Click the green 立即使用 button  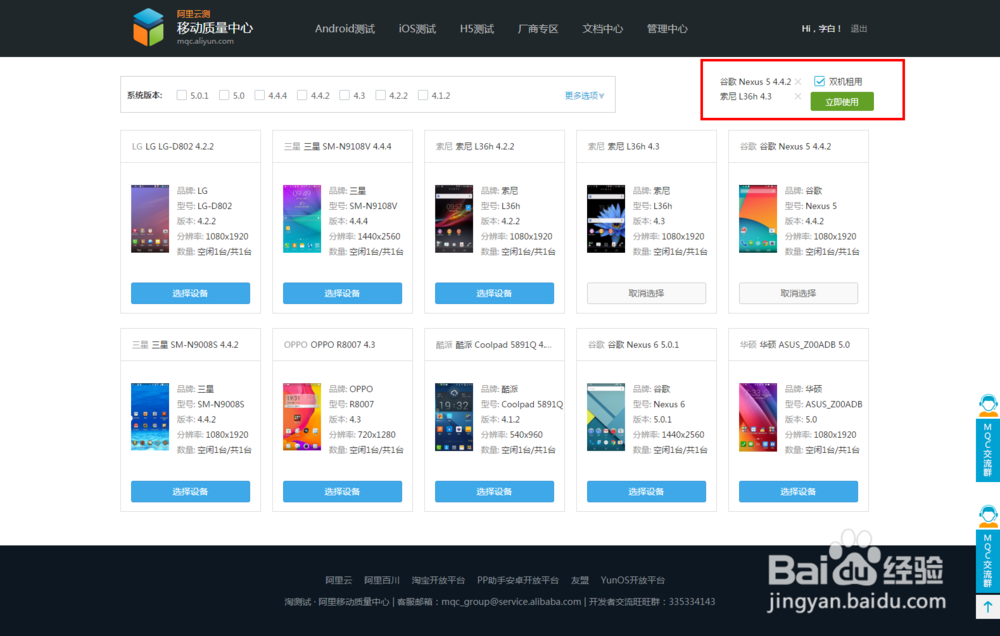click(842, 101)
